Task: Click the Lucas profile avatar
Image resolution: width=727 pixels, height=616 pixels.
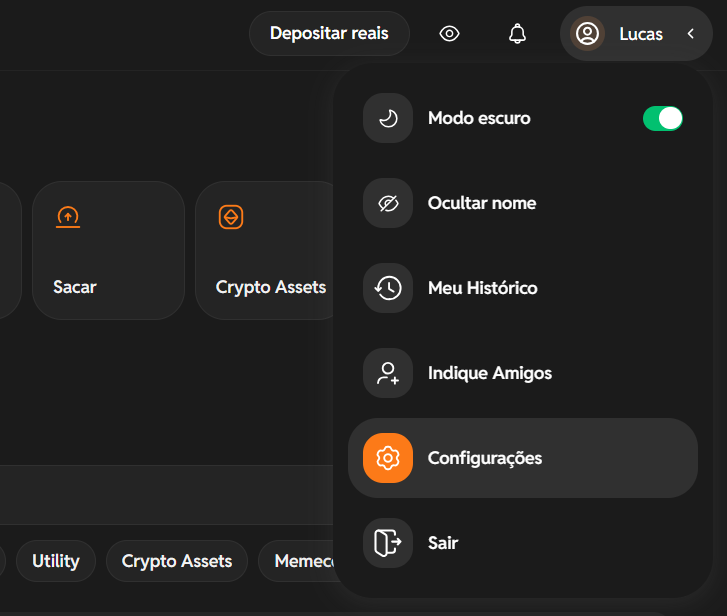Action: point(587,34)
